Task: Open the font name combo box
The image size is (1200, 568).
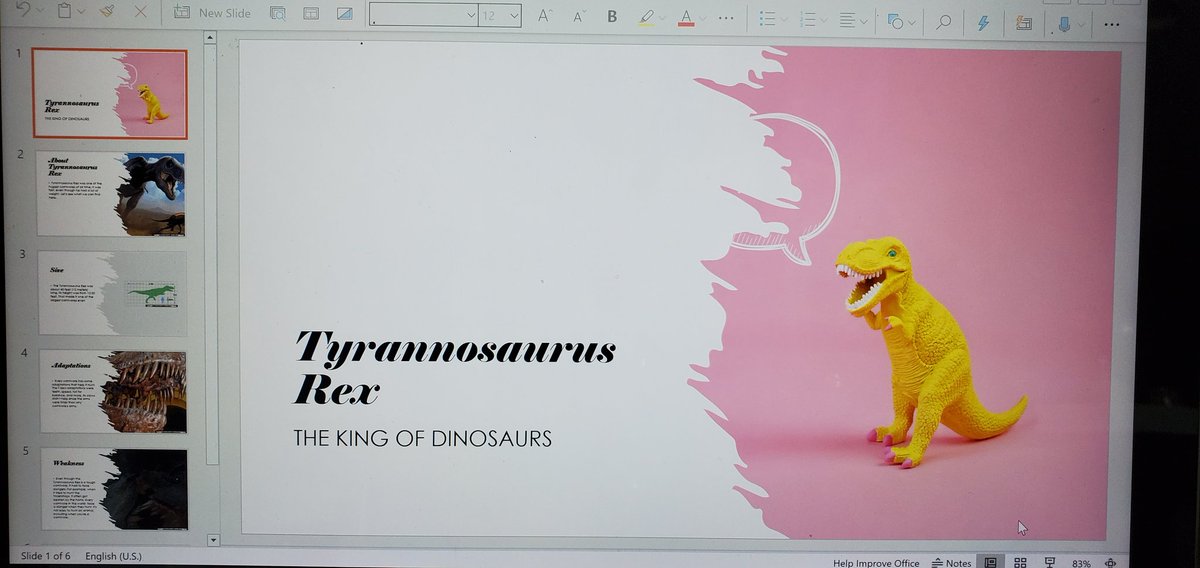Action: pos(423,15)
